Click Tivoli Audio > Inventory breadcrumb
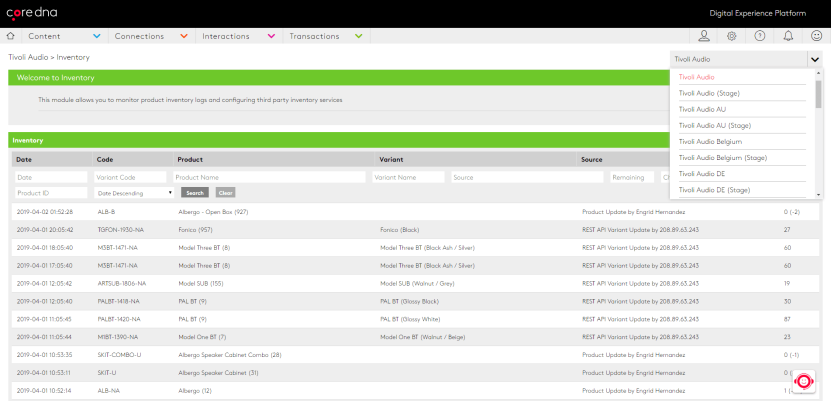The height and width of the screenshot is (401, 831). (49, 57)
